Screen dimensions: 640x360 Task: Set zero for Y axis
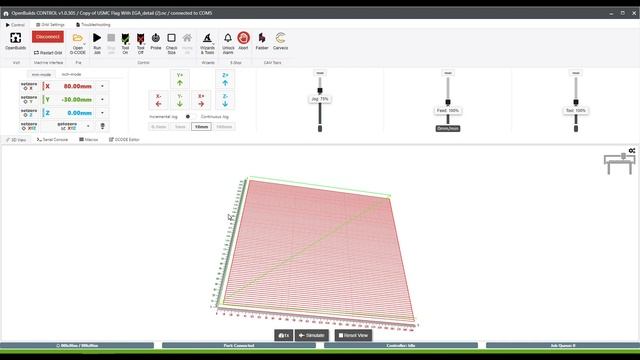pyautogui.click(x=29, y=100)
